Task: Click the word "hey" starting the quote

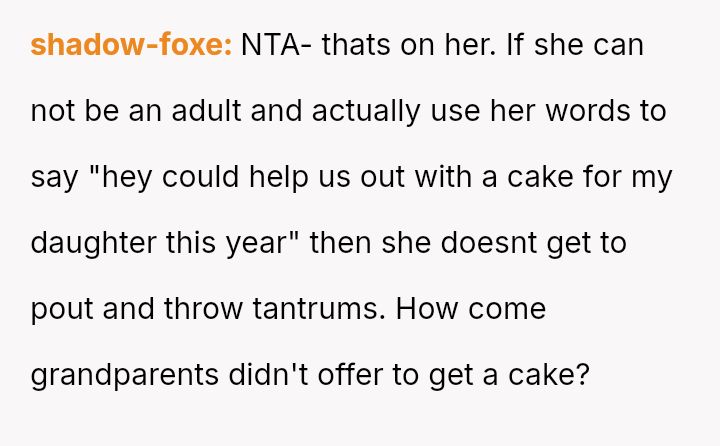Action: (x=118, y=177)
